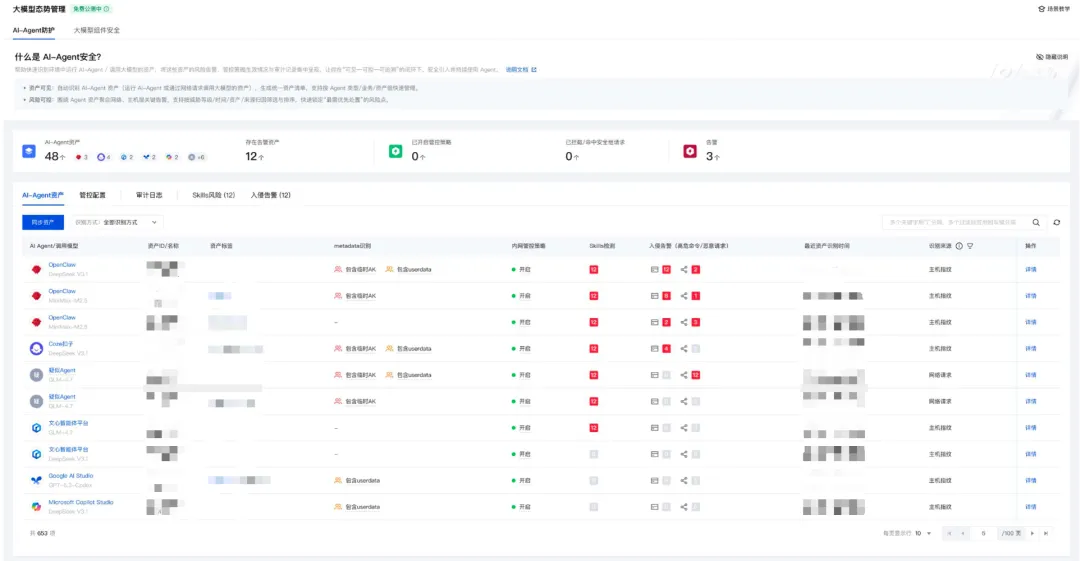Click the 隐藏说明 eye icon
This screenshot has height=561, width=1080.
(1039, 57)
